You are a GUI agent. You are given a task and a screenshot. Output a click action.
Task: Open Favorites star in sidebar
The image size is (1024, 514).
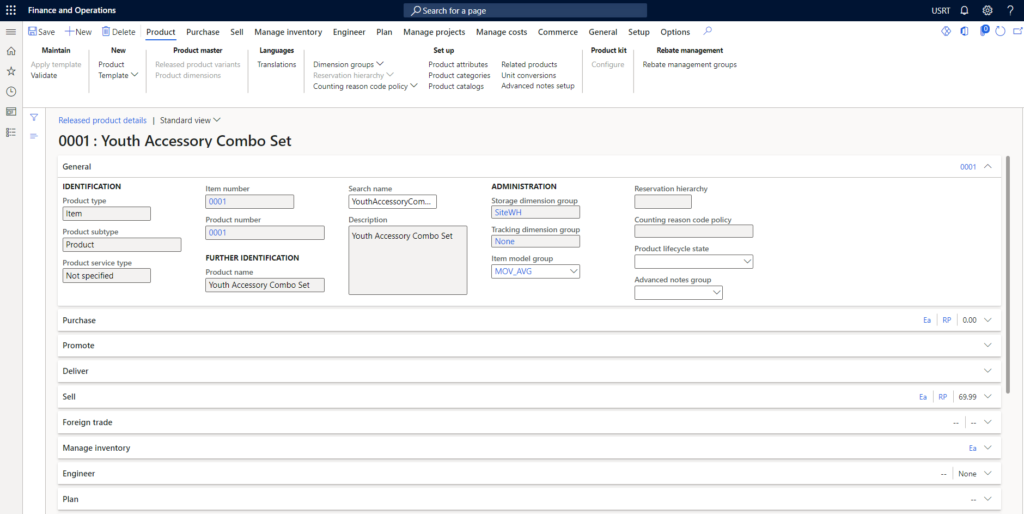[10, 71]
